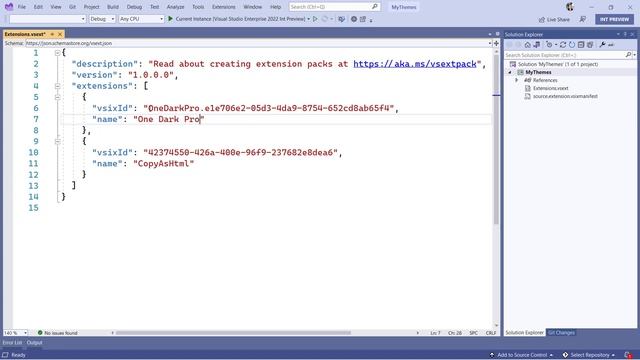The width and height of the screenshot is (640, 360).
Task: Pin the Extensions.vsext tab
Action: (52, 34)
